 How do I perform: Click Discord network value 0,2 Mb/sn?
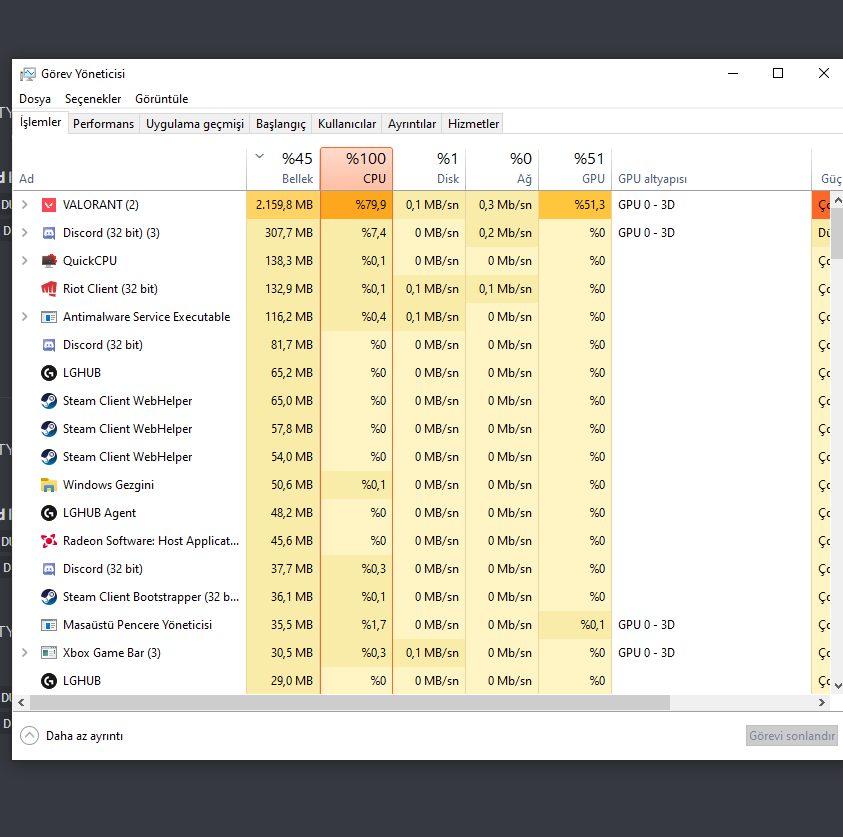click(x=505, y=233)
